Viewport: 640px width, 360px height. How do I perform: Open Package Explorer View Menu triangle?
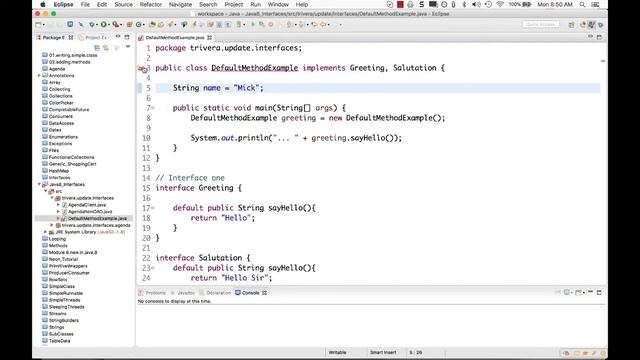(x=128, y=47)
